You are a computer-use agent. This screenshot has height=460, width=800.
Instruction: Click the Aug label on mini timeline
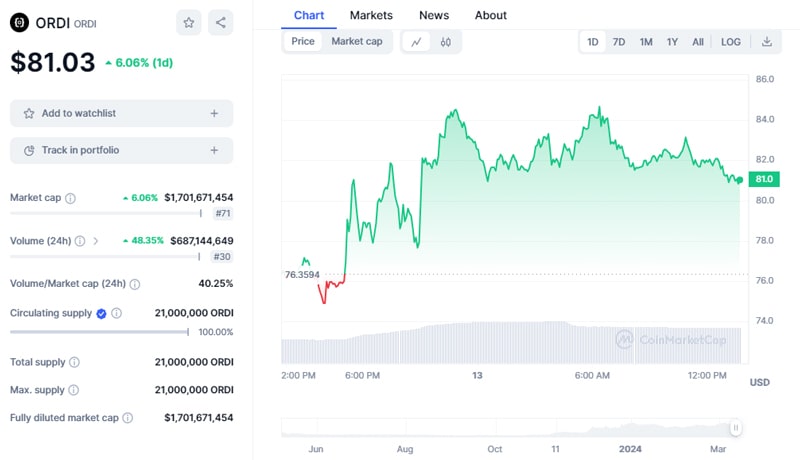click(405, 449)
